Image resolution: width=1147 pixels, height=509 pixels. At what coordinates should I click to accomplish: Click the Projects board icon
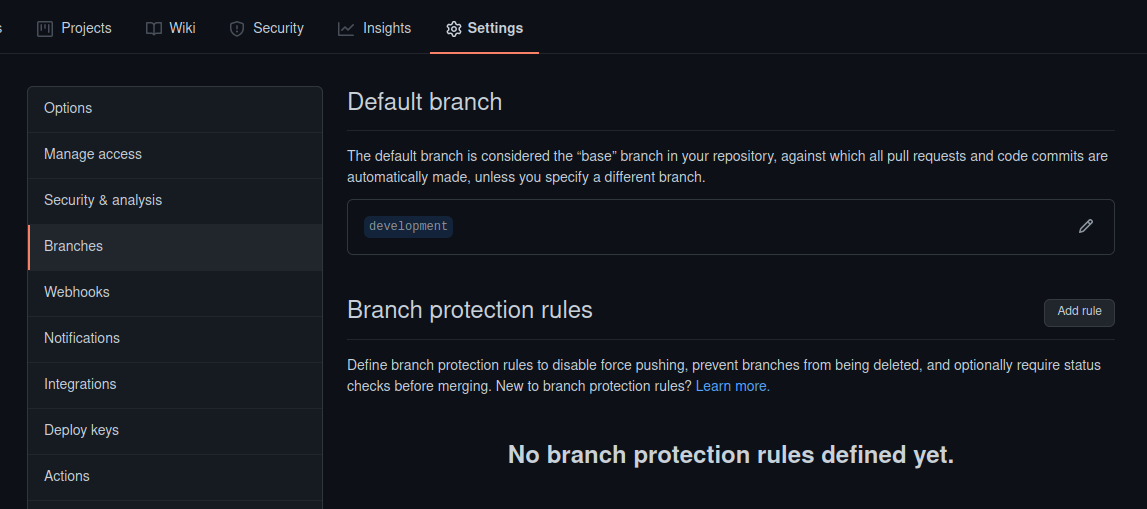45,29
